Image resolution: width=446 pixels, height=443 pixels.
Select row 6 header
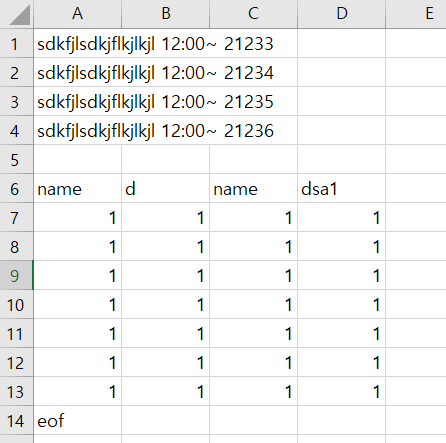pos(17,189)
